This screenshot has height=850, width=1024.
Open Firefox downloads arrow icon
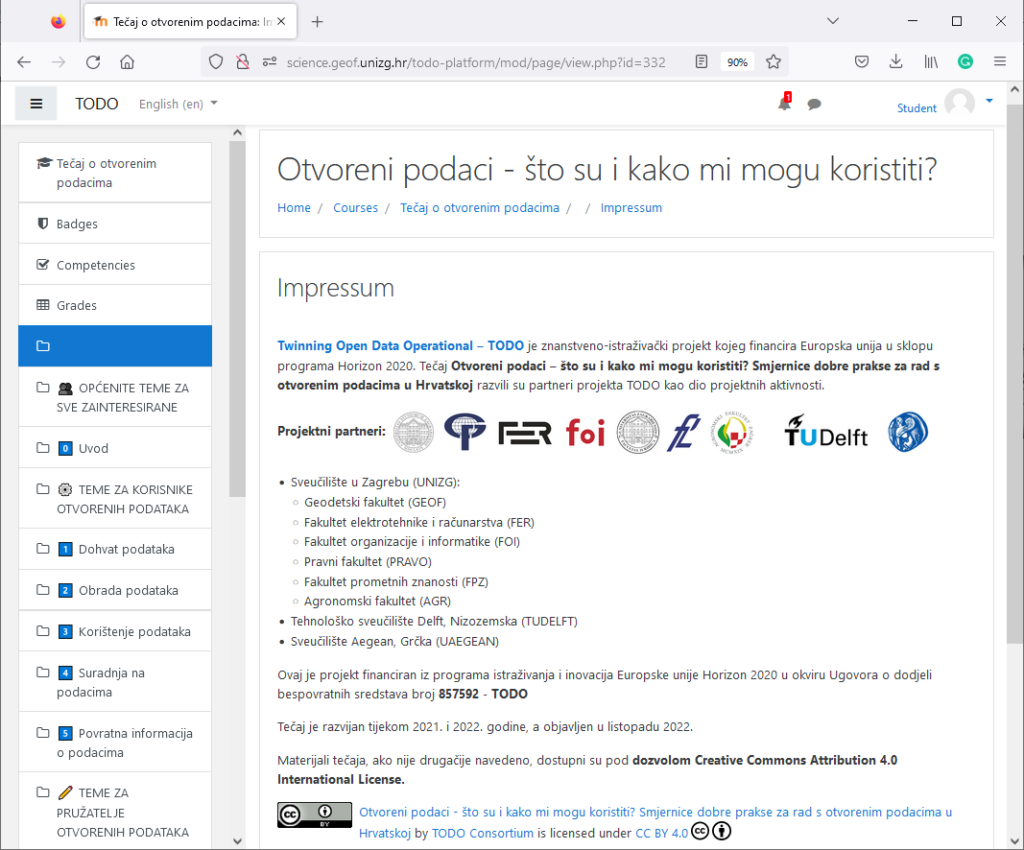(896, 62)
